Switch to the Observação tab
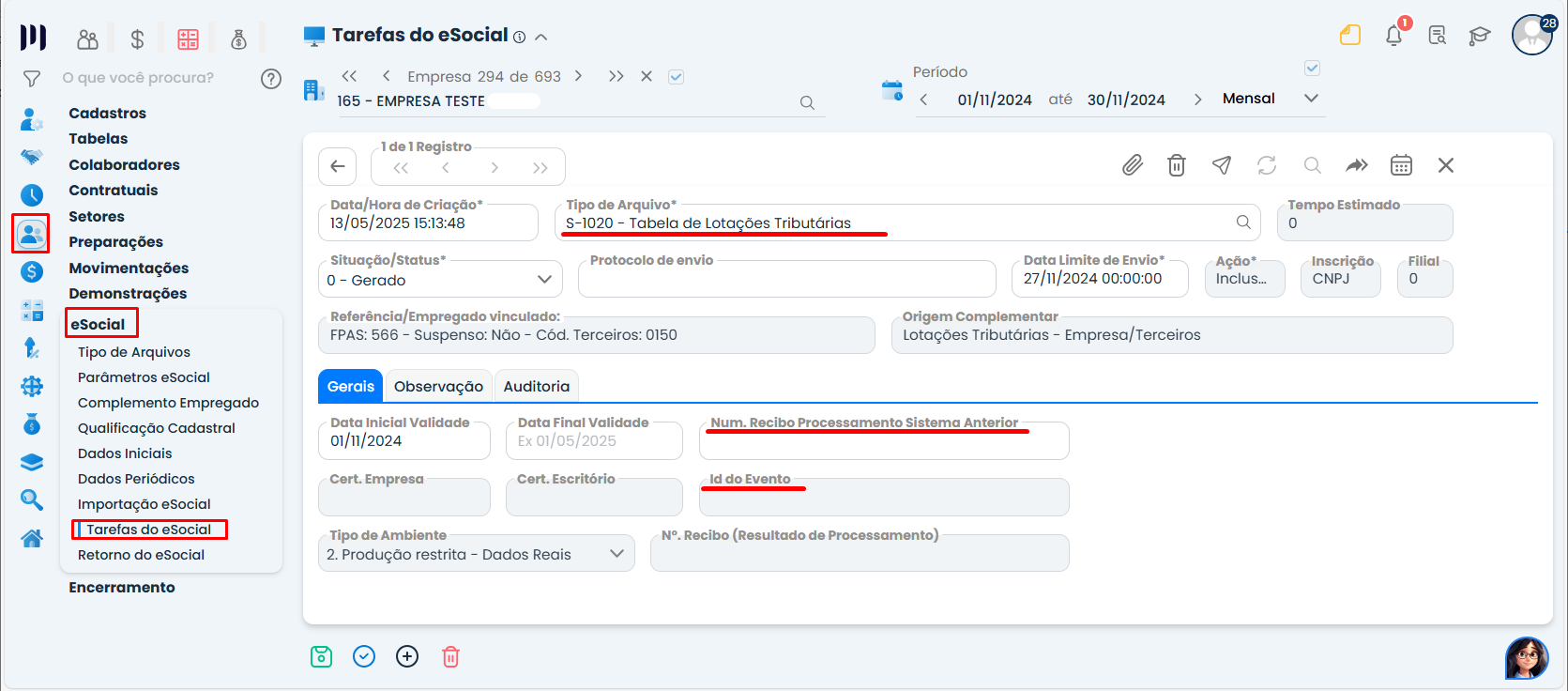This screenshot has height=691, width=1568. (438, 386)
